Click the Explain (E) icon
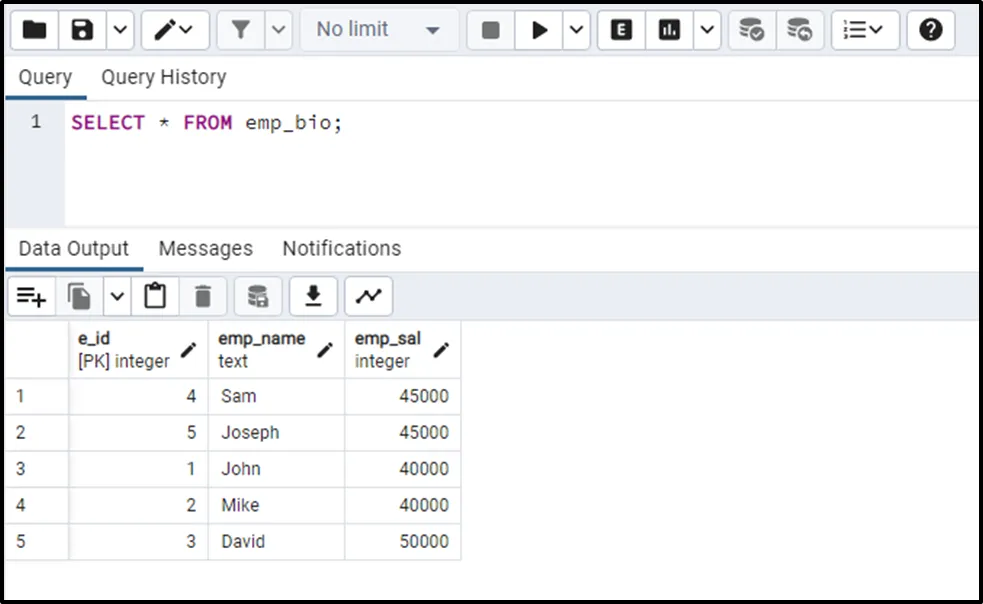This screenshot has width=983, height=604. [x=621, y=30]
